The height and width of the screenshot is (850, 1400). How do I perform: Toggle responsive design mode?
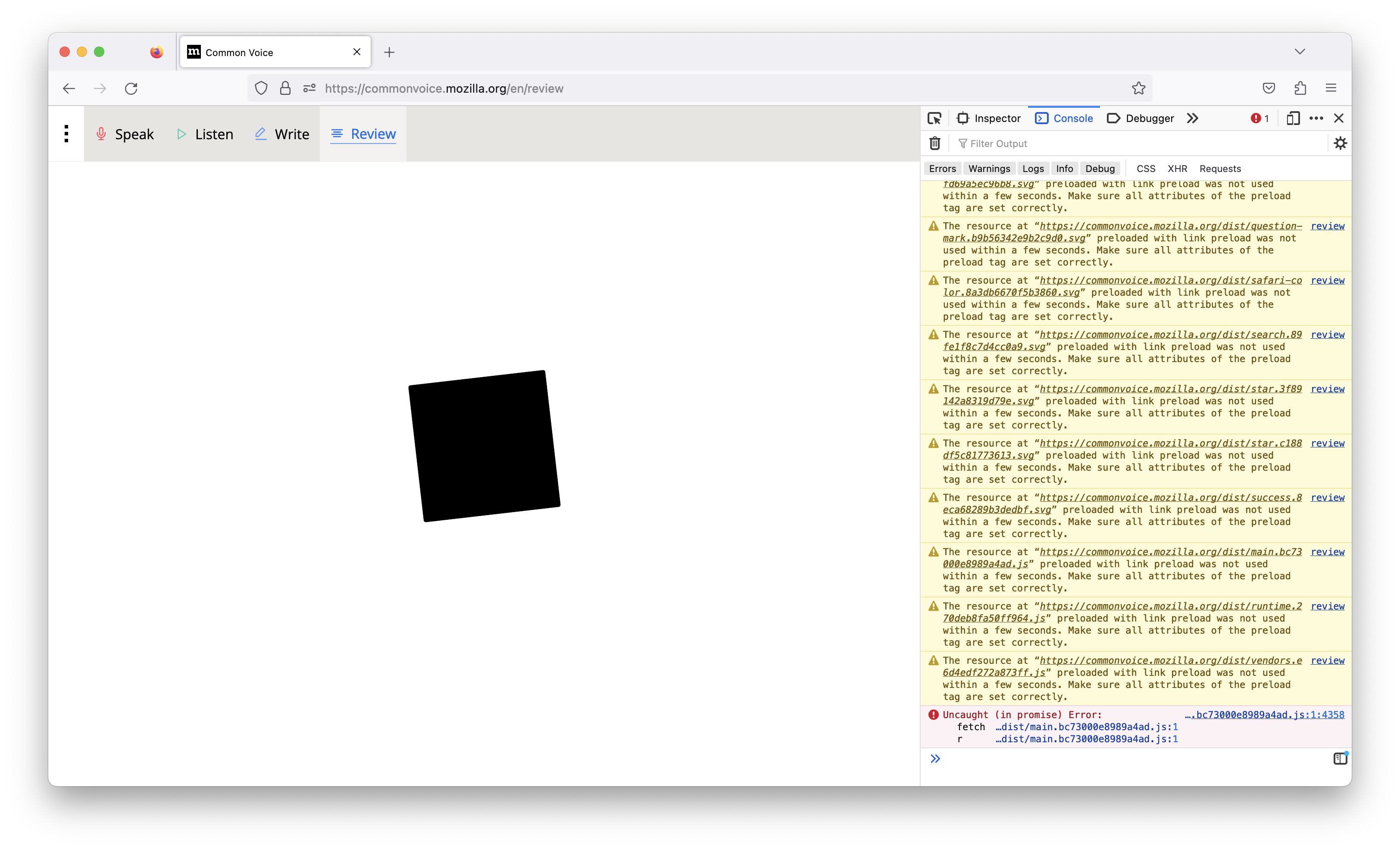pos(1293,118)
